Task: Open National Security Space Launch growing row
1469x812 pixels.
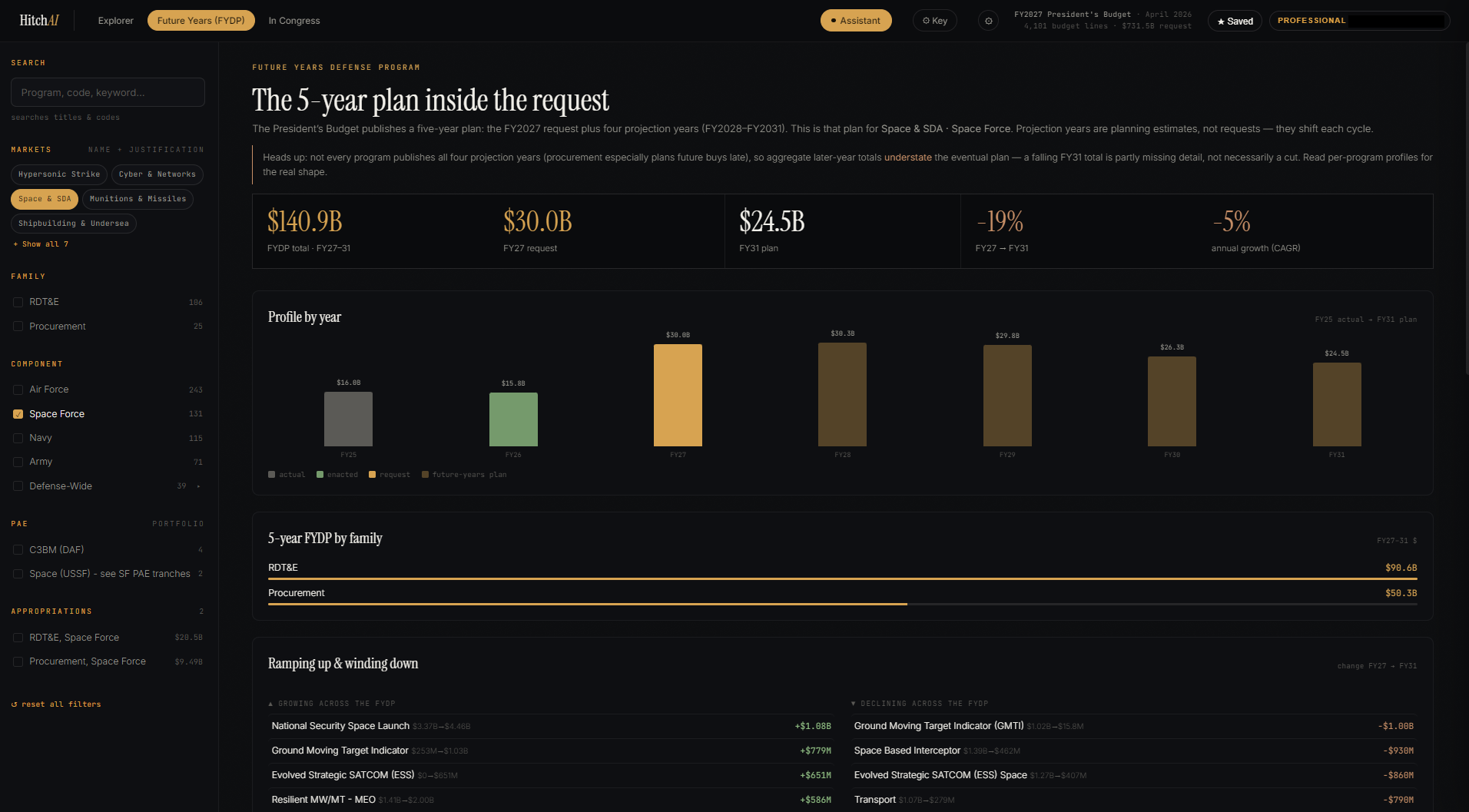Action: tap(551, 726)
